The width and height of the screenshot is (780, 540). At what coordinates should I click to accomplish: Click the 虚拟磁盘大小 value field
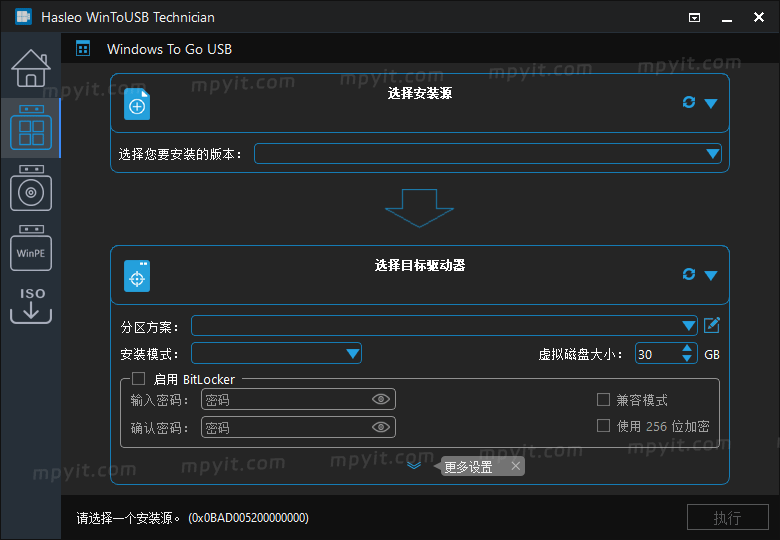click(658, 354)
